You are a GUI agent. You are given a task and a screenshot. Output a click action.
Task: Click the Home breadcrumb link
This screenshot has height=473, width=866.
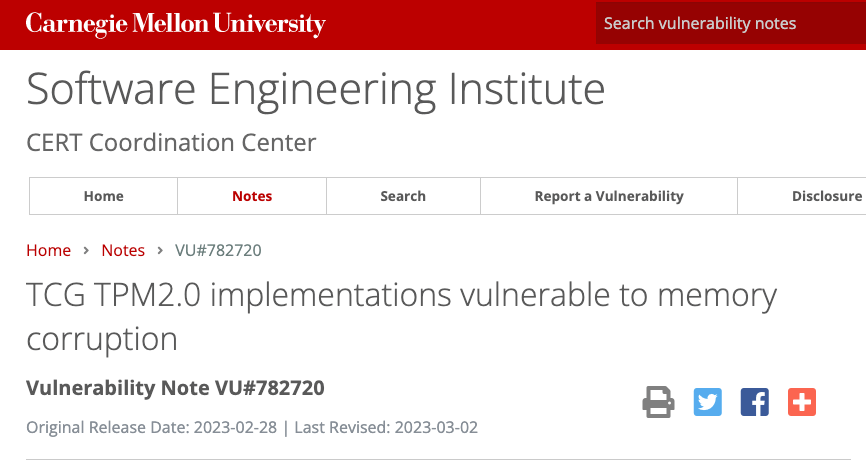[48, 250]
